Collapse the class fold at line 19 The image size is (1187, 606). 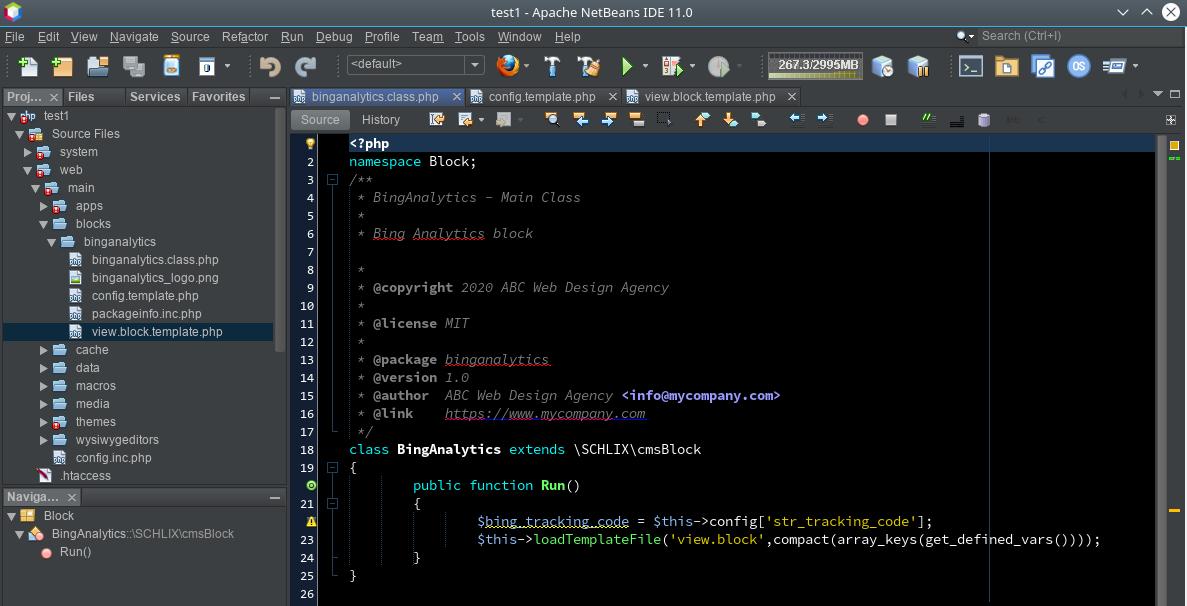tap(332, 468)
